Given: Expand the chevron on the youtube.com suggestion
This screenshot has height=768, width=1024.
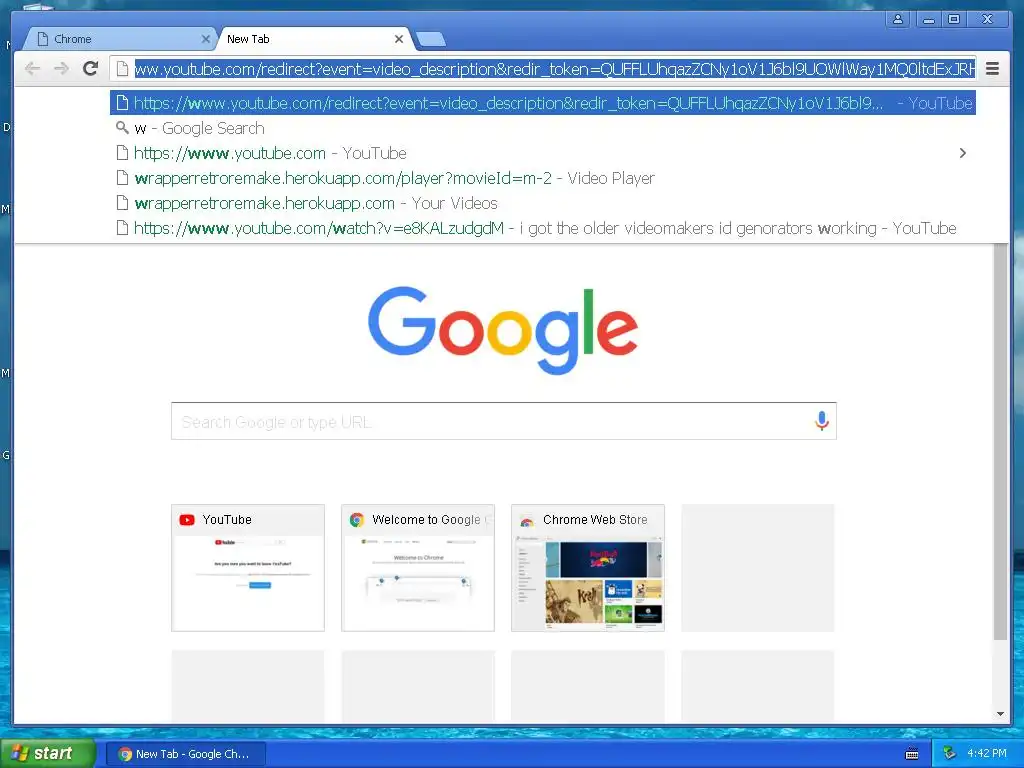Looking at the screenshot, I should [963, 153].
